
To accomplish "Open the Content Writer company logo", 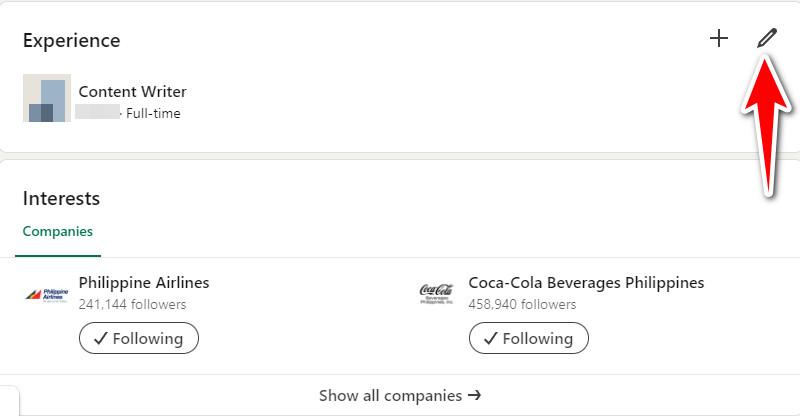I will (x=47, y=98).
